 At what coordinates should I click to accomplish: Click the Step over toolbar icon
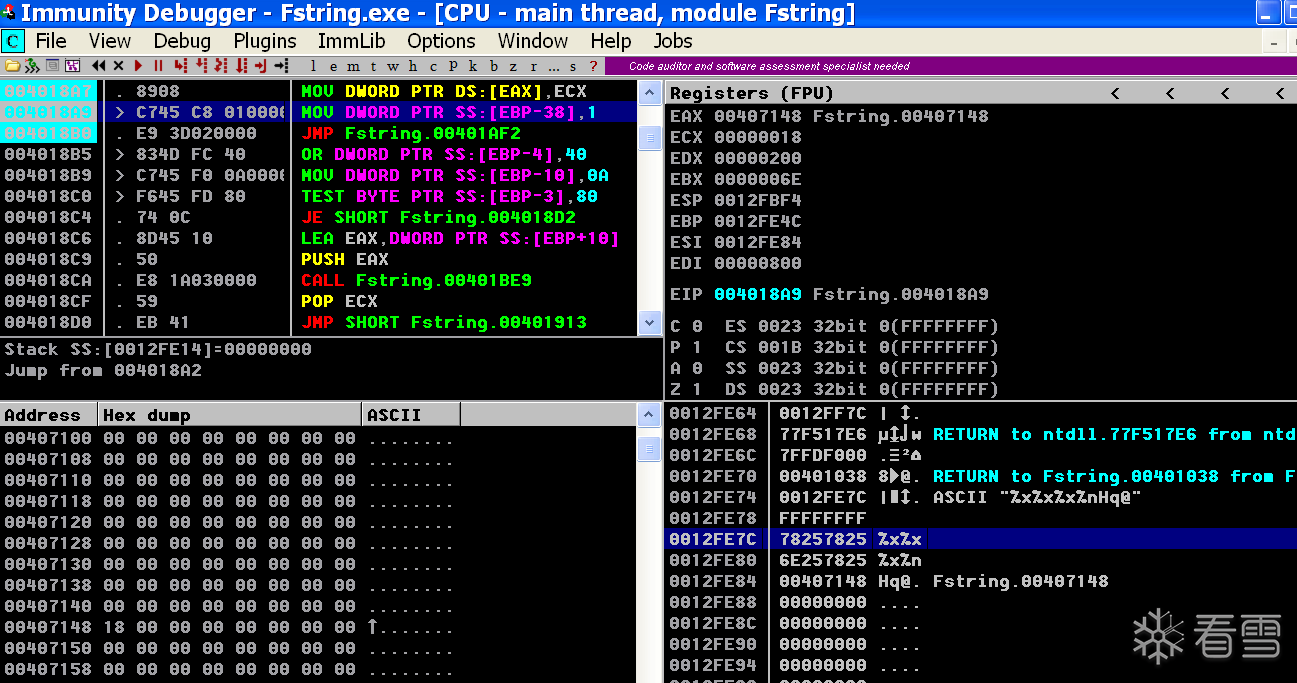pyautogui.click(x=201, y=66)
